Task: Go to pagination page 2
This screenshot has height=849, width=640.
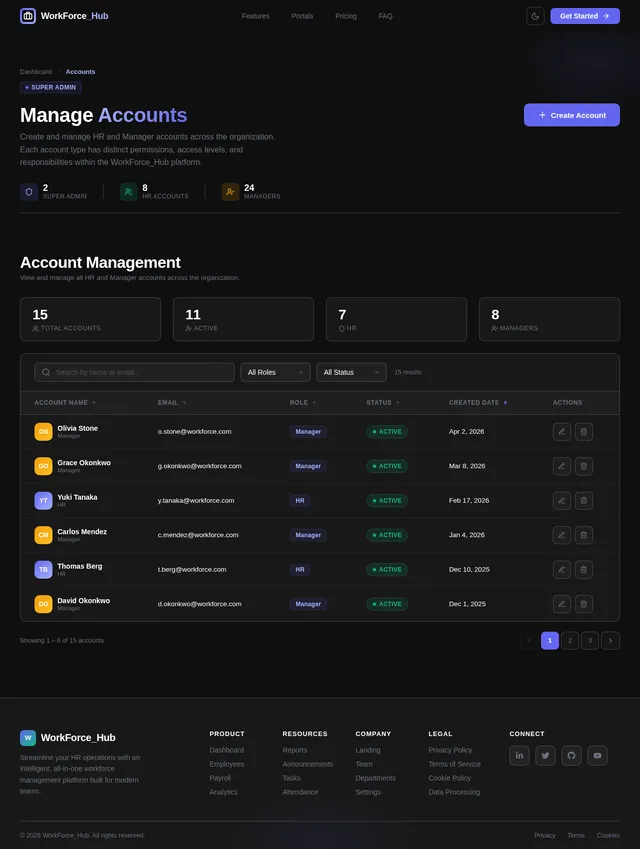Action: pyautogui.click(x=570, y=641)
